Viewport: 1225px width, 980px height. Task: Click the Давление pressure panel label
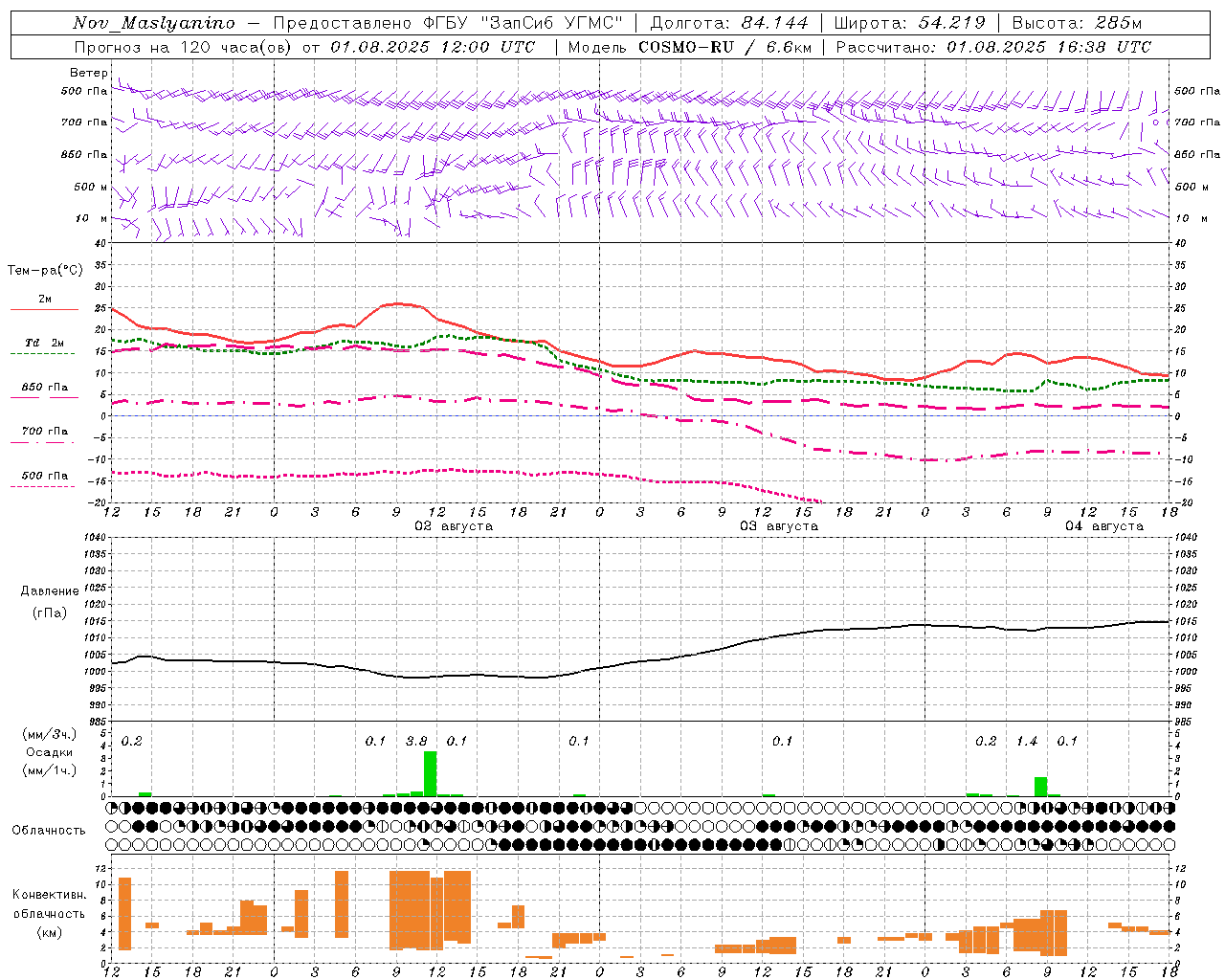pyautogui.click(x=50, y=591)
